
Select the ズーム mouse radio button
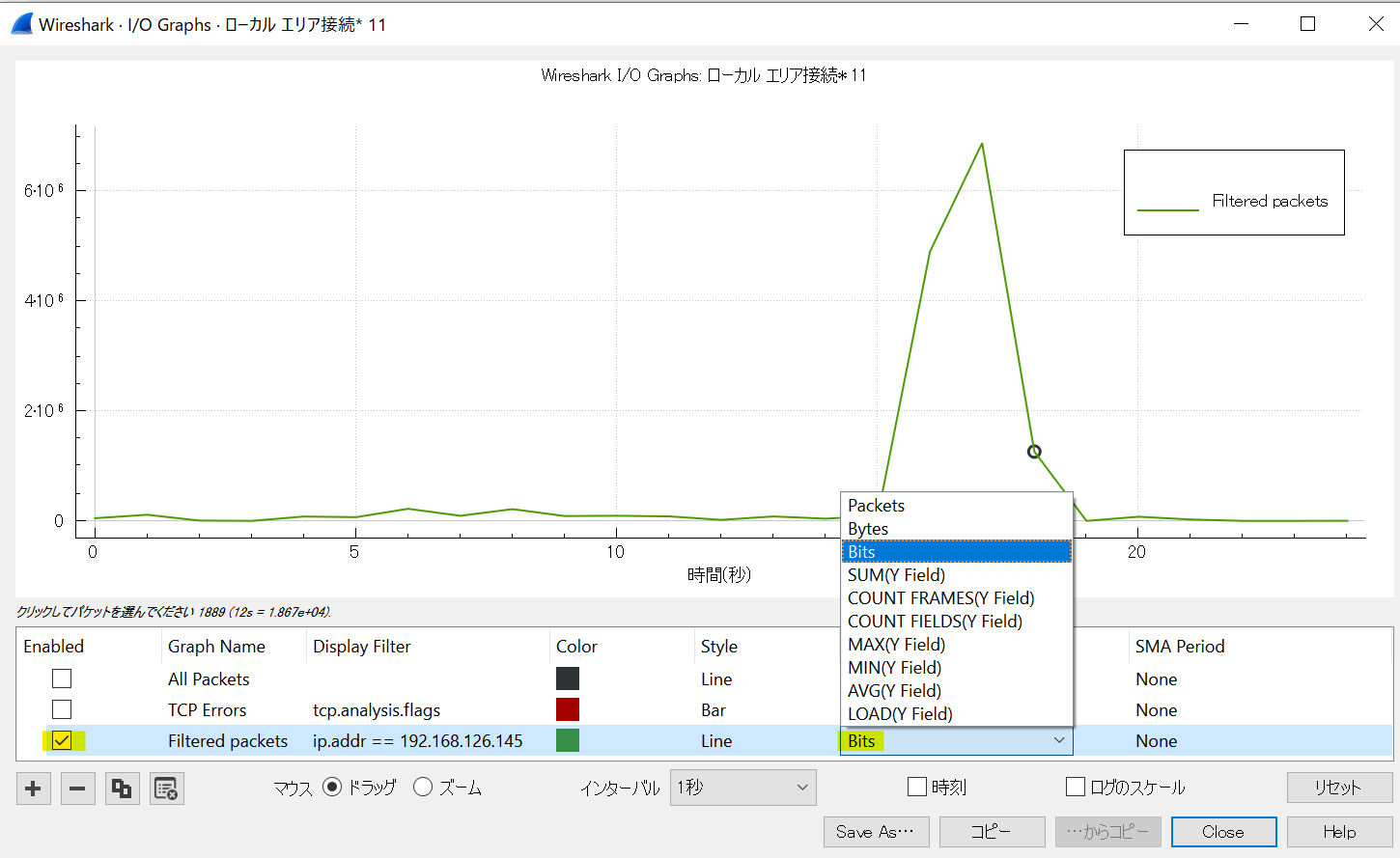pos(422,788)
